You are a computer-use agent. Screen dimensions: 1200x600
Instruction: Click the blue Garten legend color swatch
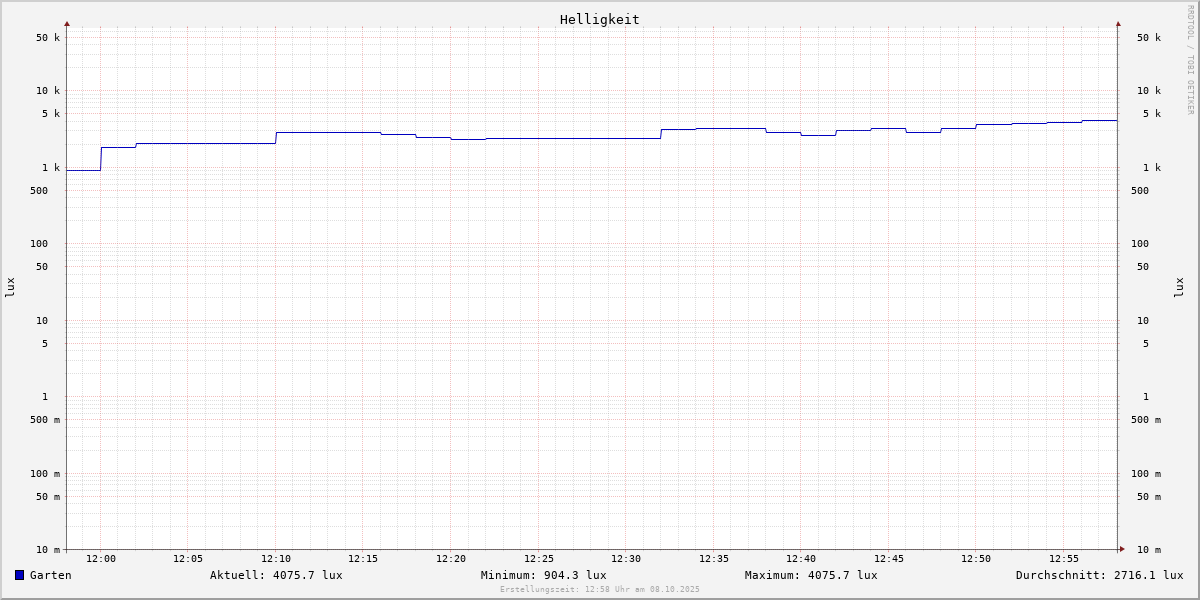19,575
